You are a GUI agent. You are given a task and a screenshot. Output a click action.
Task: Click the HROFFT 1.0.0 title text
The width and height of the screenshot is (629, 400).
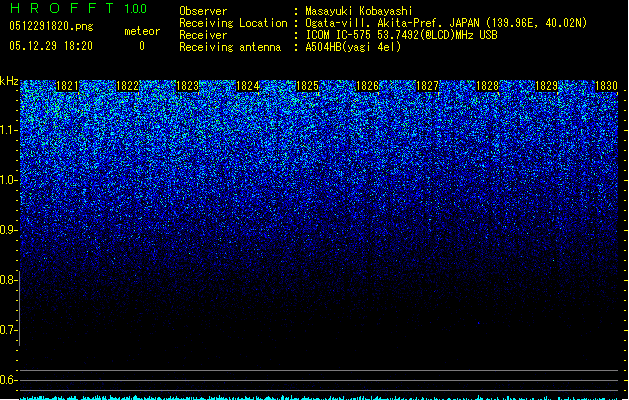(x=78, y=8)
